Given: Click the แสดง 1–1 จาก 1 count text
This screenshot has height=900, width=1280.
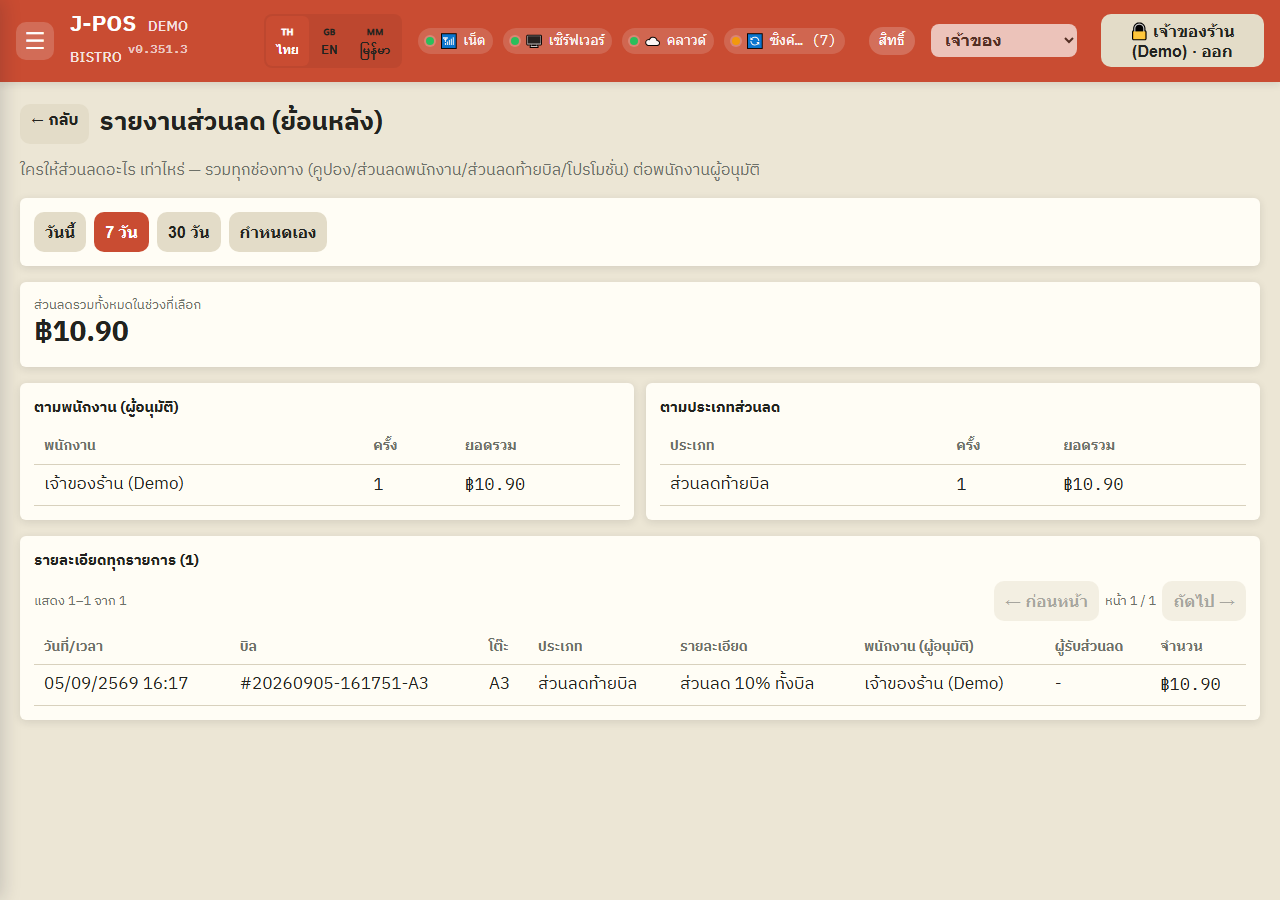Looking at the screenshot, I should (x=80, y=601).
